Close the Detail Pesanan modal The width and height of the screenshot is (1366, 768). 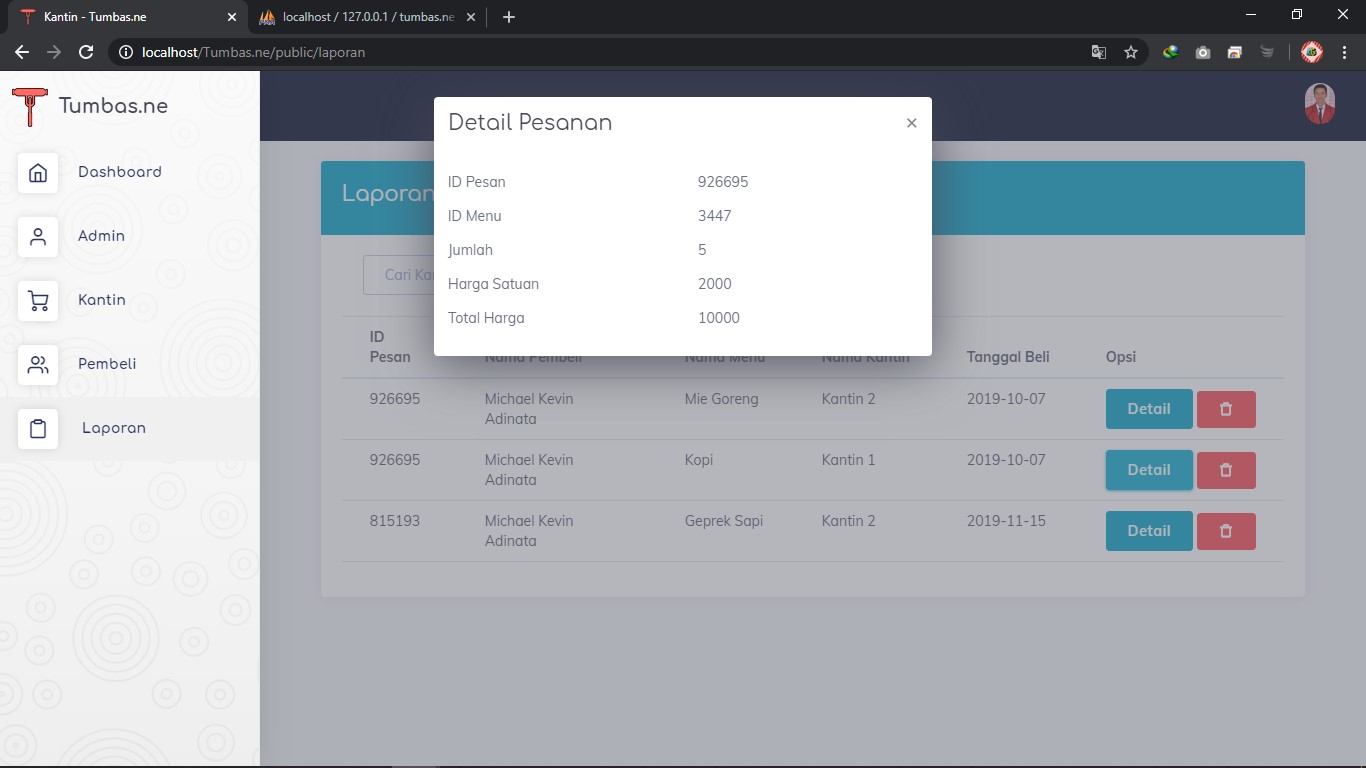pyautogui.click(x=911, y=122)
